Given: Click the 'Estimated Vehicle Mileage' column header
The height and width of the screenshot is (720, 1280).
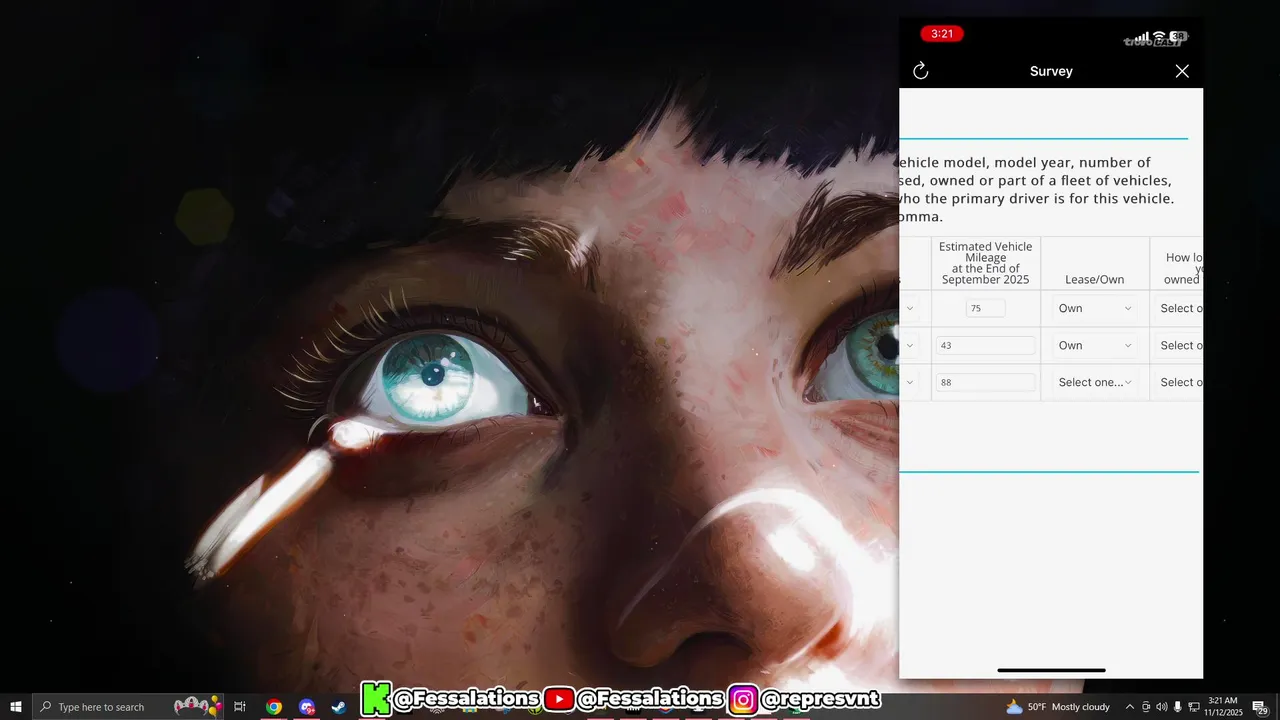Looking at the screenshot, I should (x=985, y=263).
